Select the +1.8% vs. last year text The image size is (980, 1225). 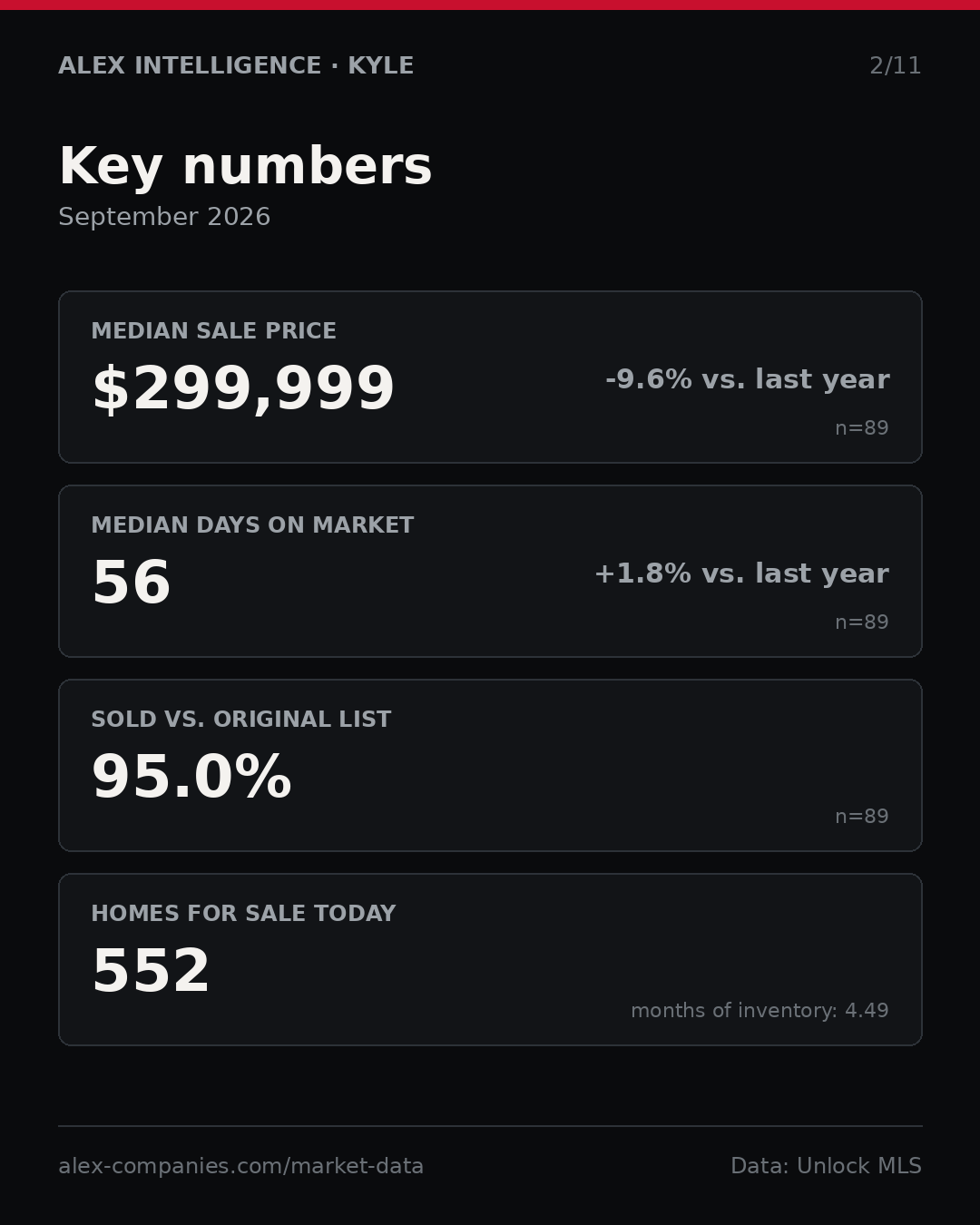coord(741,573)
